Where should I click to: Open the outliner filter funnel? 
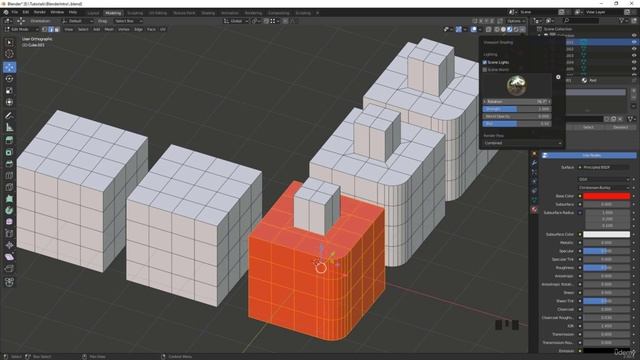point(622,20)
